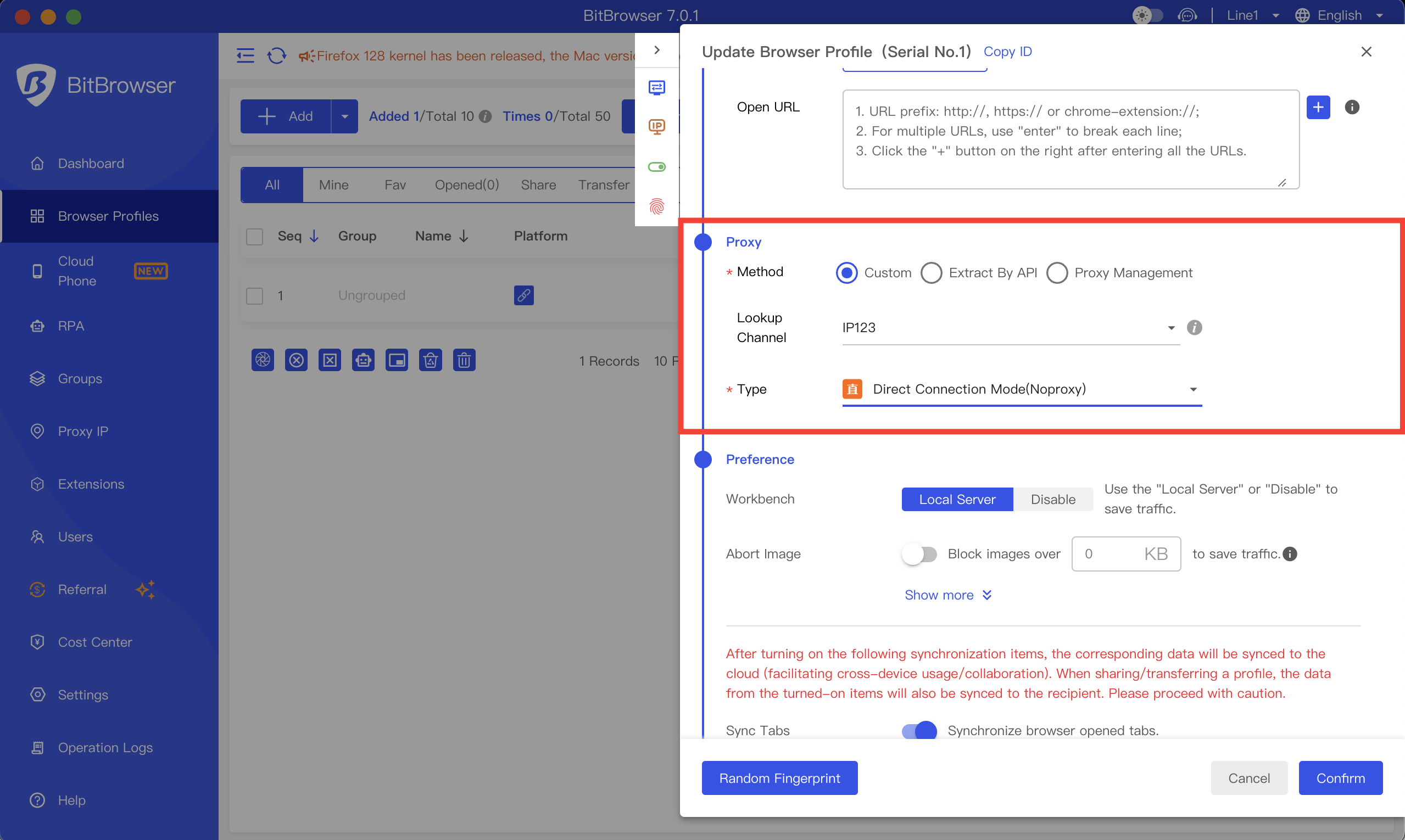This screenshot has width=1405, height=840.
Task: Switch to the Transfer tab
Action: tap(604, 185)
